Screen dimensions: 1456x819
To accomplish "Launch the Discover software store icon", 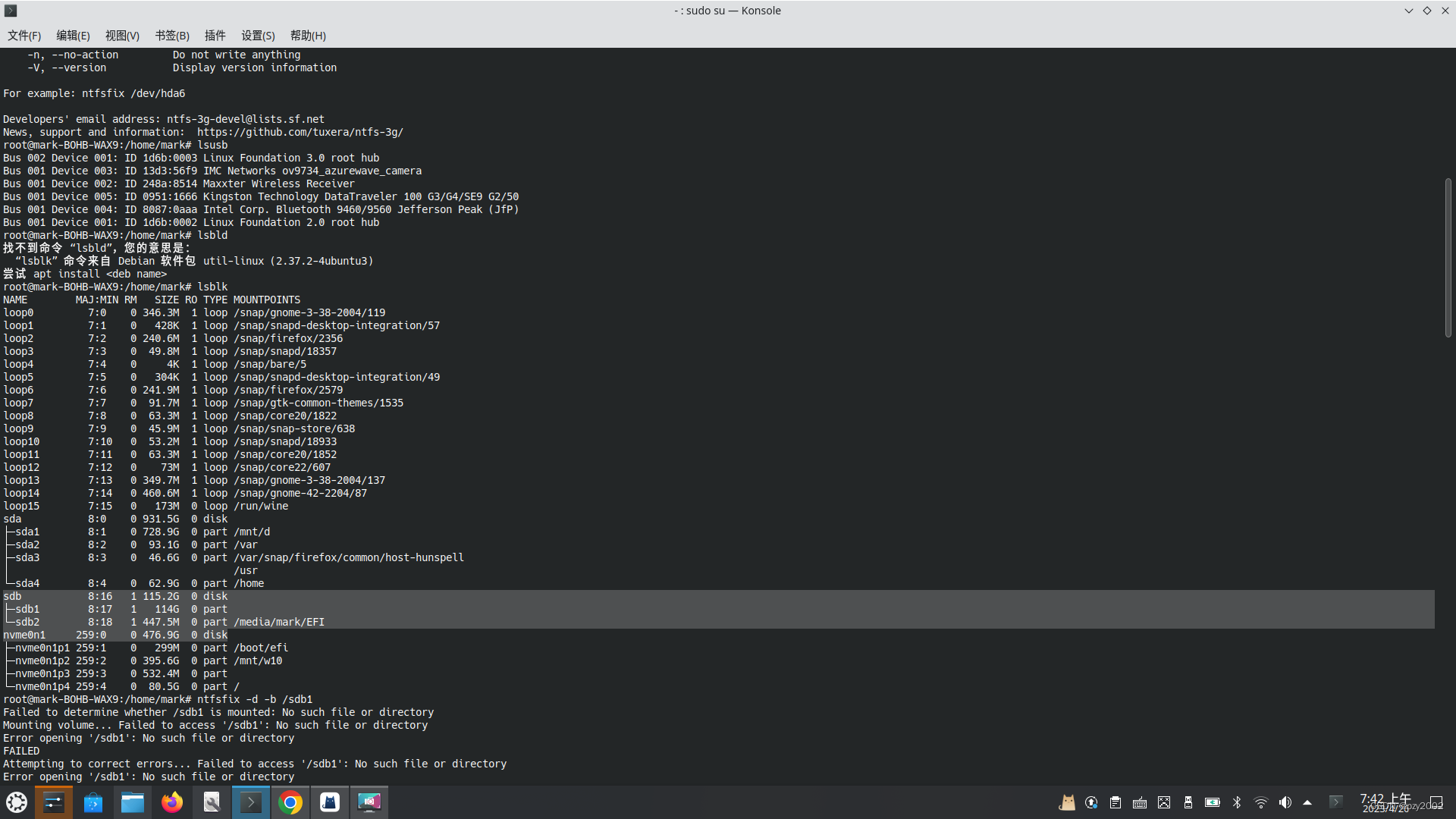I will point(93,802).
